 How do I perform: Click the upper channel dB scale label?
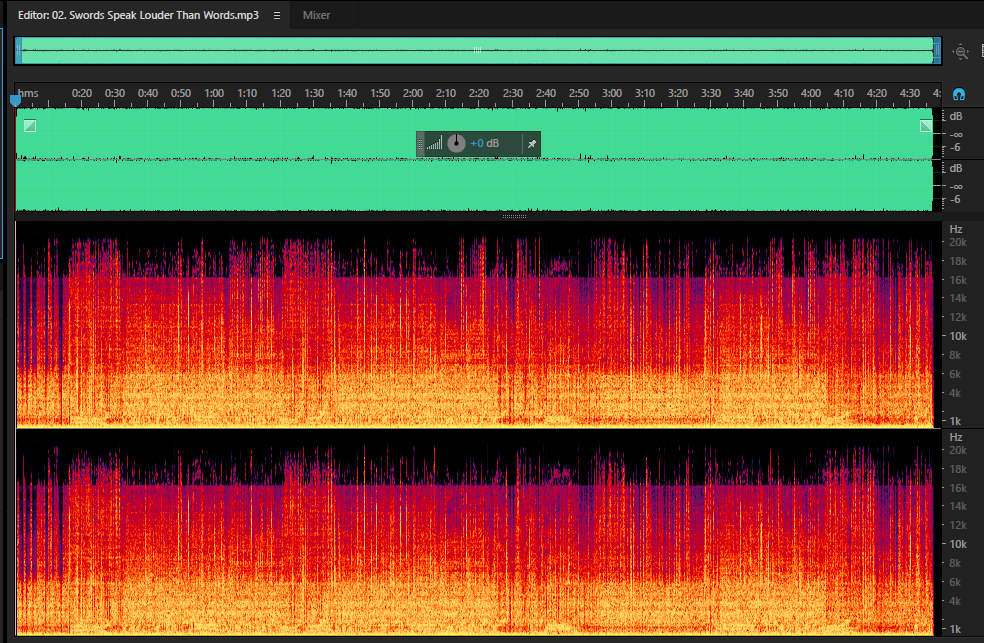tap(956, 117)
